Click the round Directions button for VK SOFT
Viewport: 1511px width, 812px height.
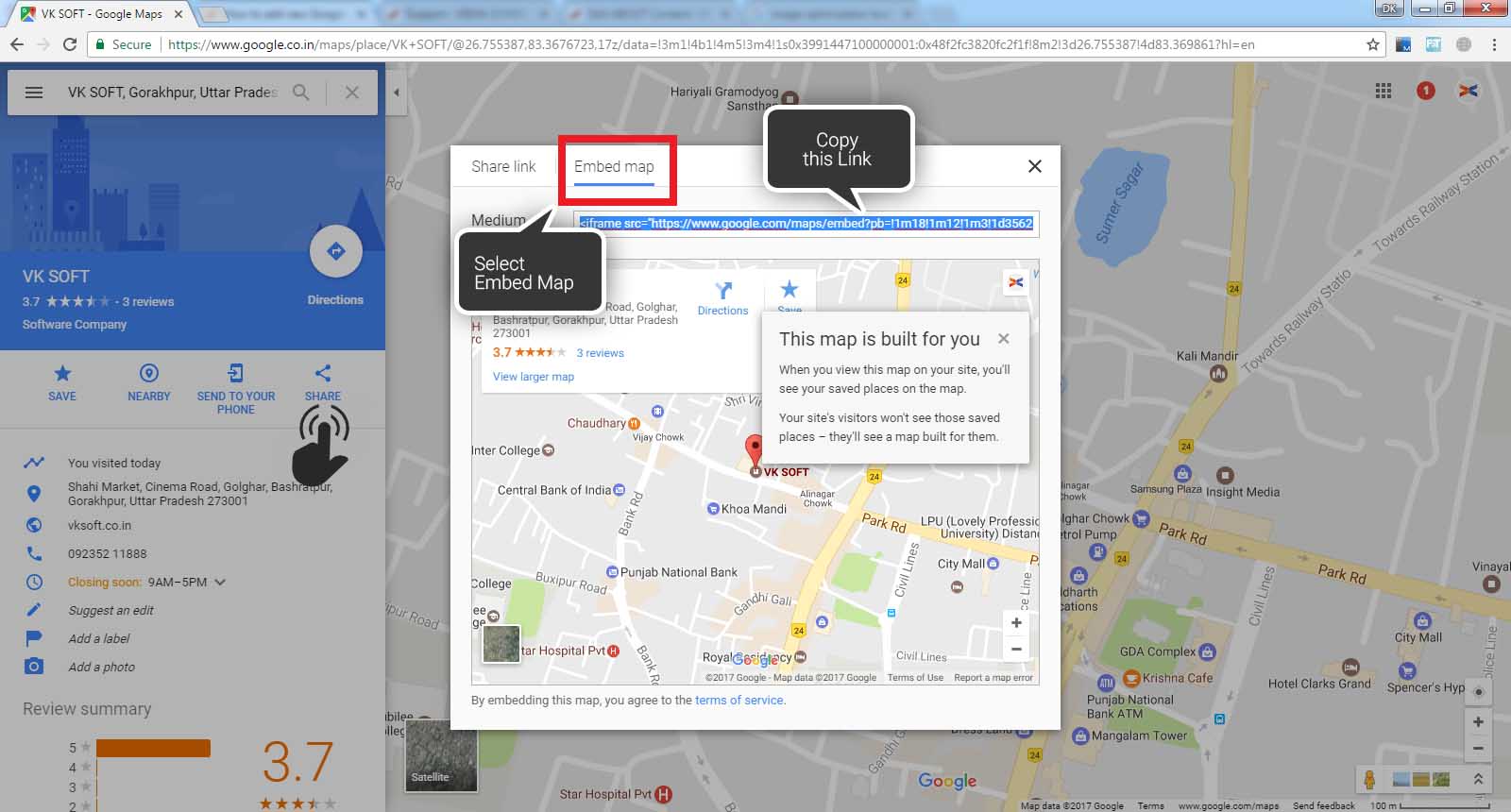pyautogui.click(x=335, y=251)
